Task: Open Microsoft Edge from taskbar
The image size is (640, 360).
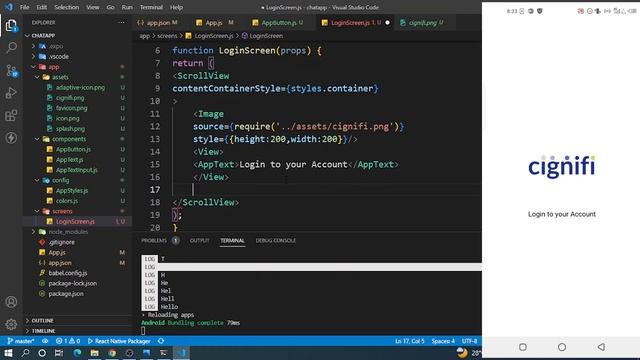Action: pos(77,353)
